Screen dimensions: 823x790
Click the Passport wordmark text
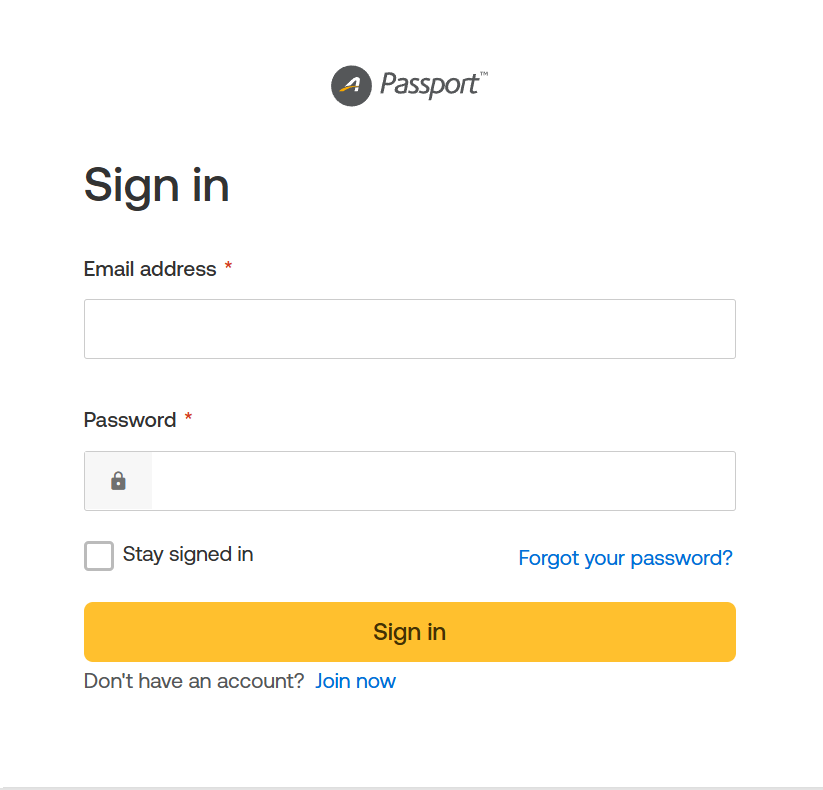tap(428, 85)
